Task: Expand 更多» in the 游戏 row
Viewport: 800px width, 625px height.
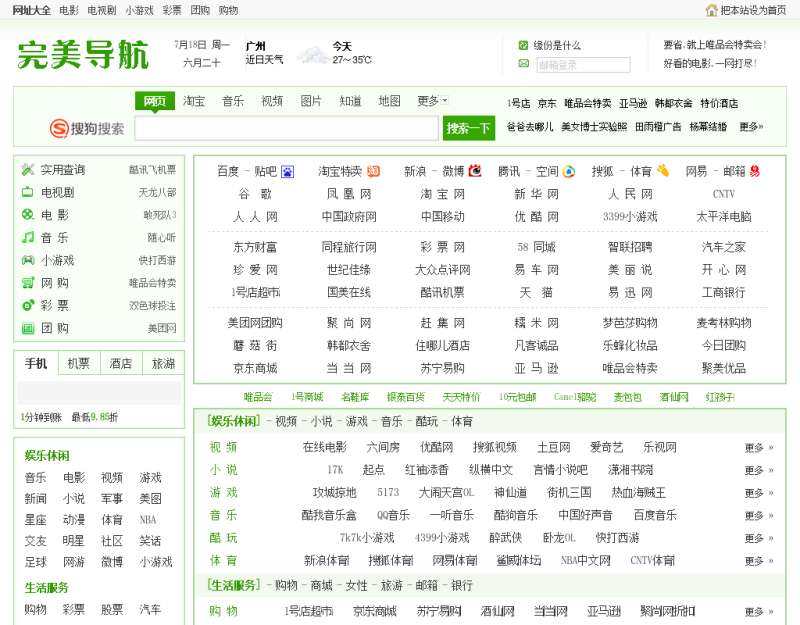Action: (759, 493)
